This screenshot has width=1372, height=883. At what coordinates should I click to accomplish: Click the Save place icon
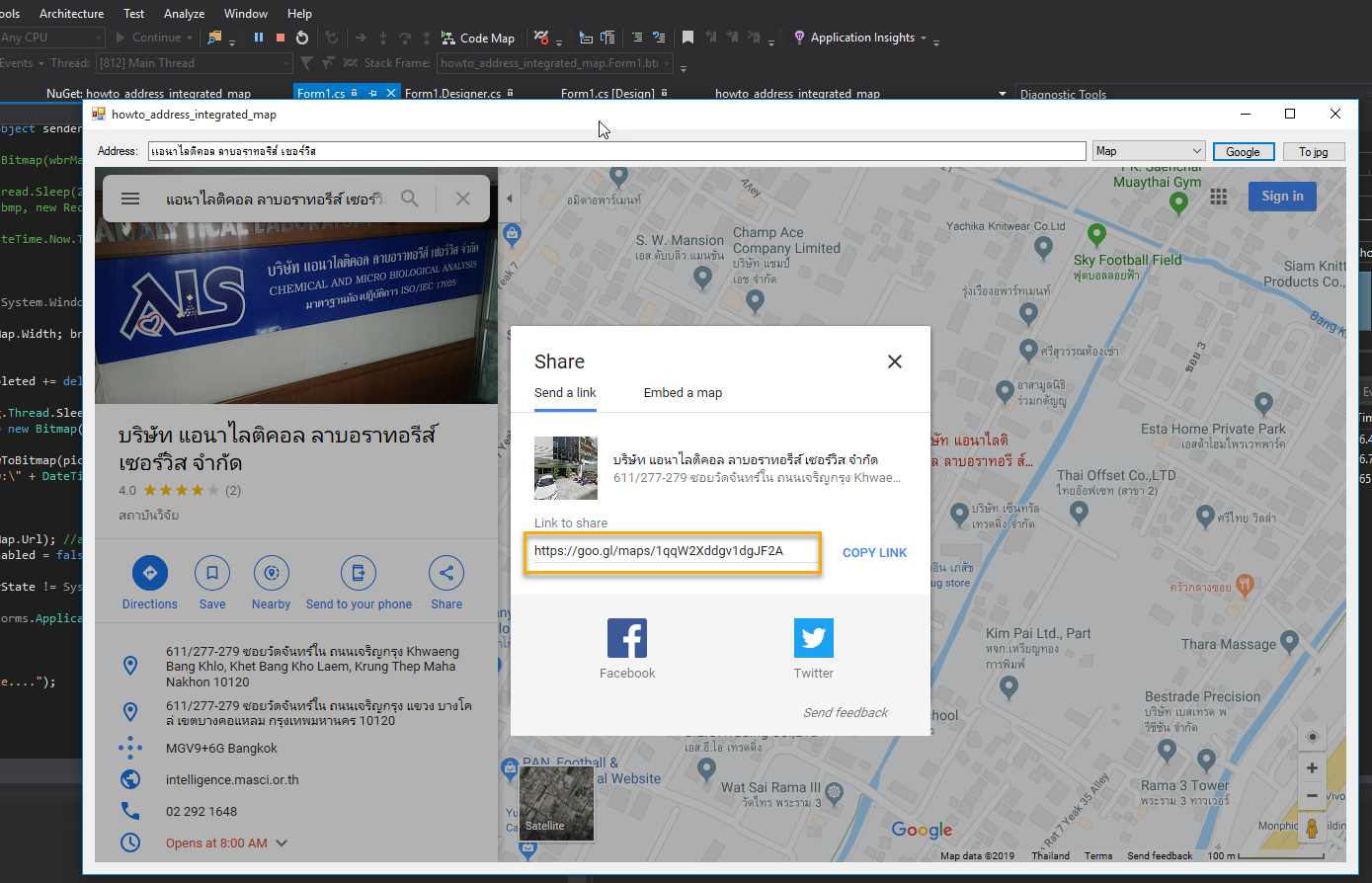click(212, 573)
